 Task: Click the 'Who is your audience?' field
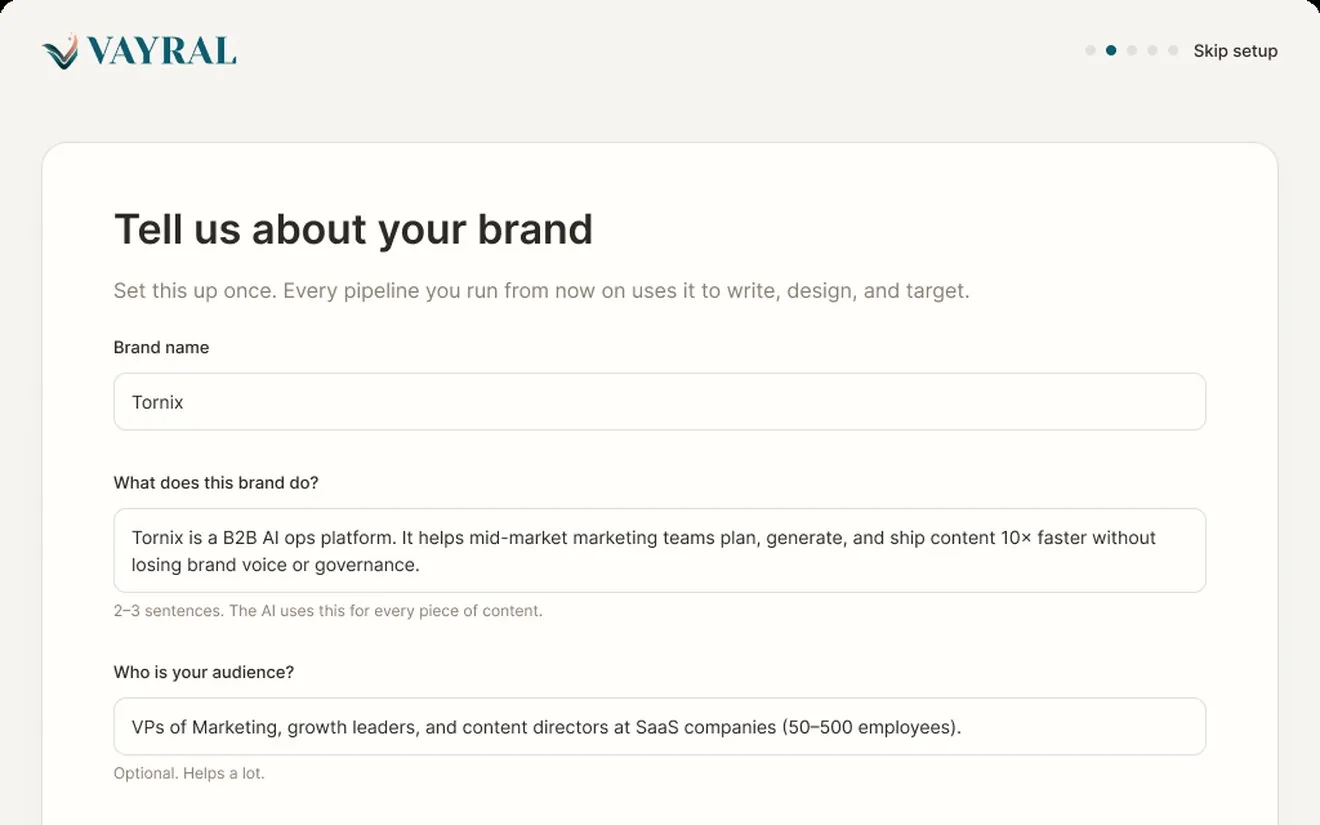click(x=659, y=727)
